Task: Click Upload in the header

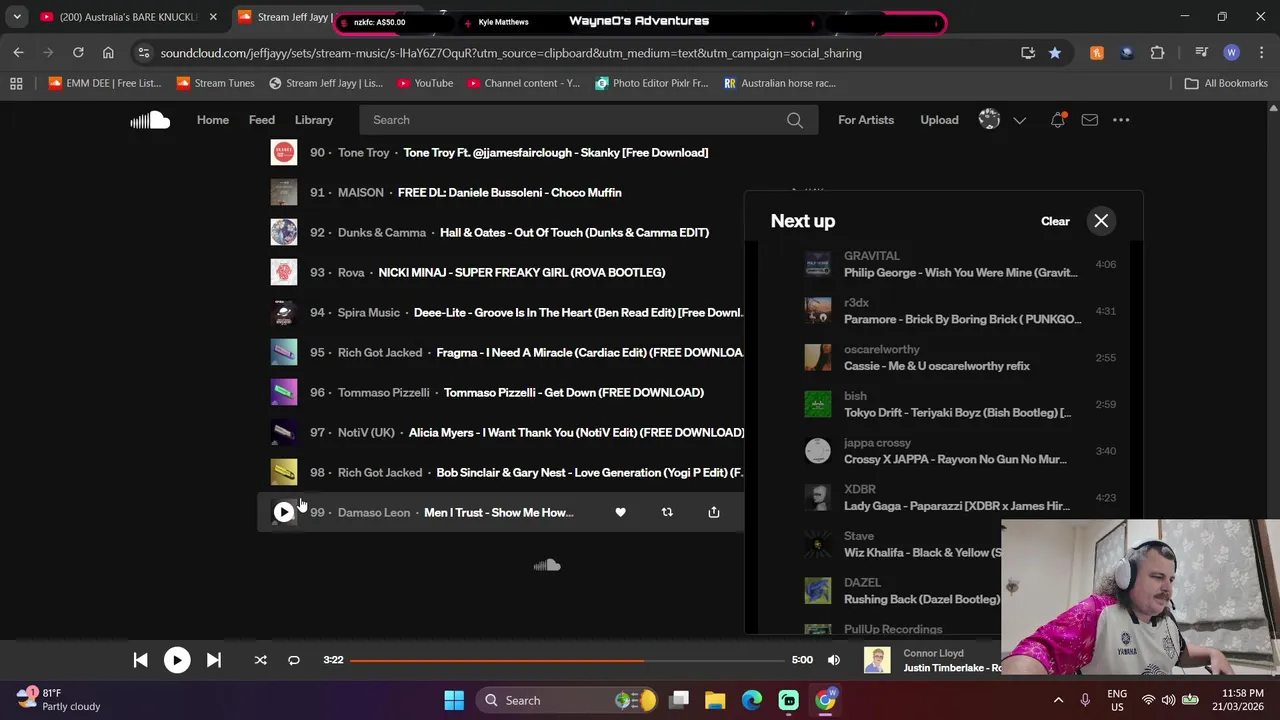Action: 939,120
